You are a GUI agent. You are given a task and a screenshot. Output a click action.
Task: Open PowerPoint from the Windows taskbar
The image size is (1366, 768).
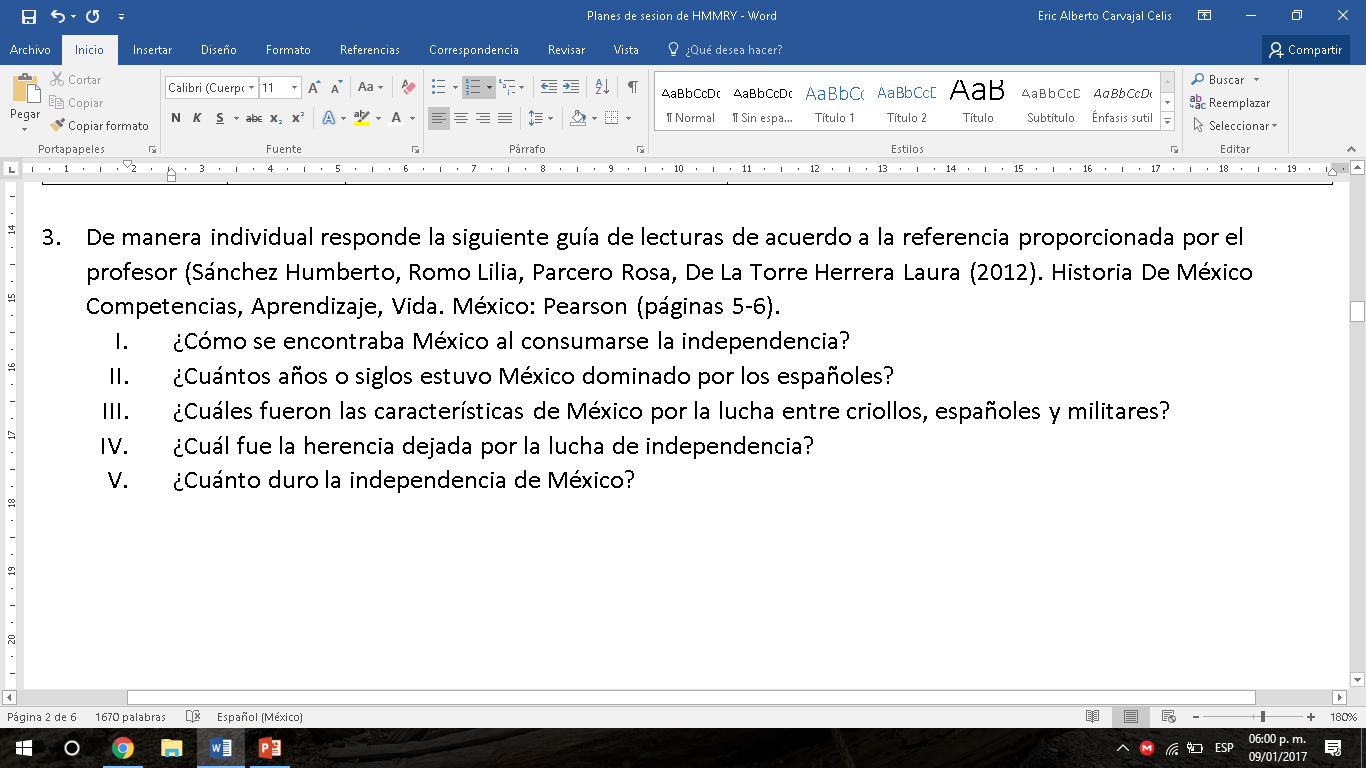[269, 748]
